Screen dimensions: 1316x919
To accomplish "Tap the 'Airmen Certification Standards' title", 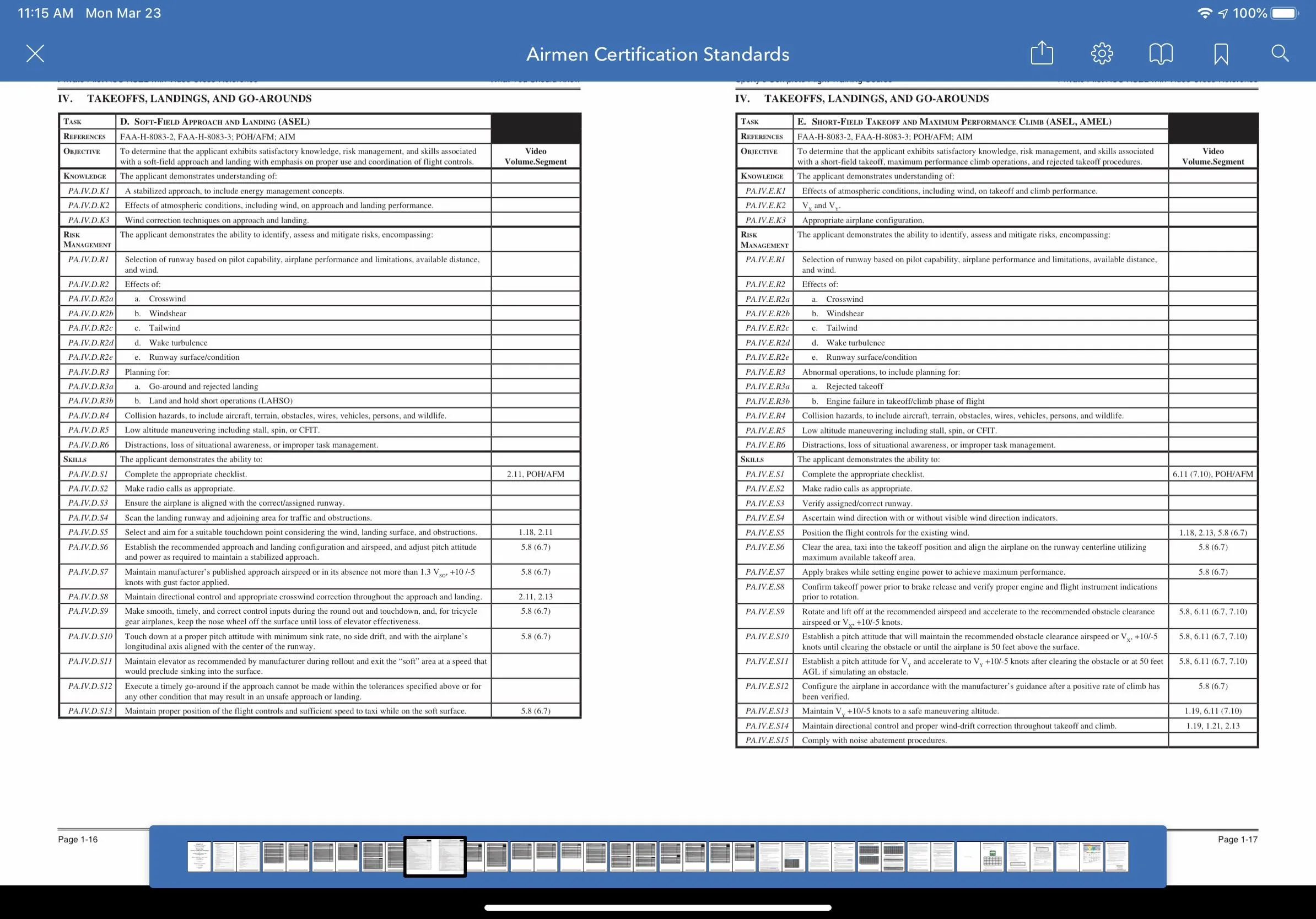I will [658, 55].
